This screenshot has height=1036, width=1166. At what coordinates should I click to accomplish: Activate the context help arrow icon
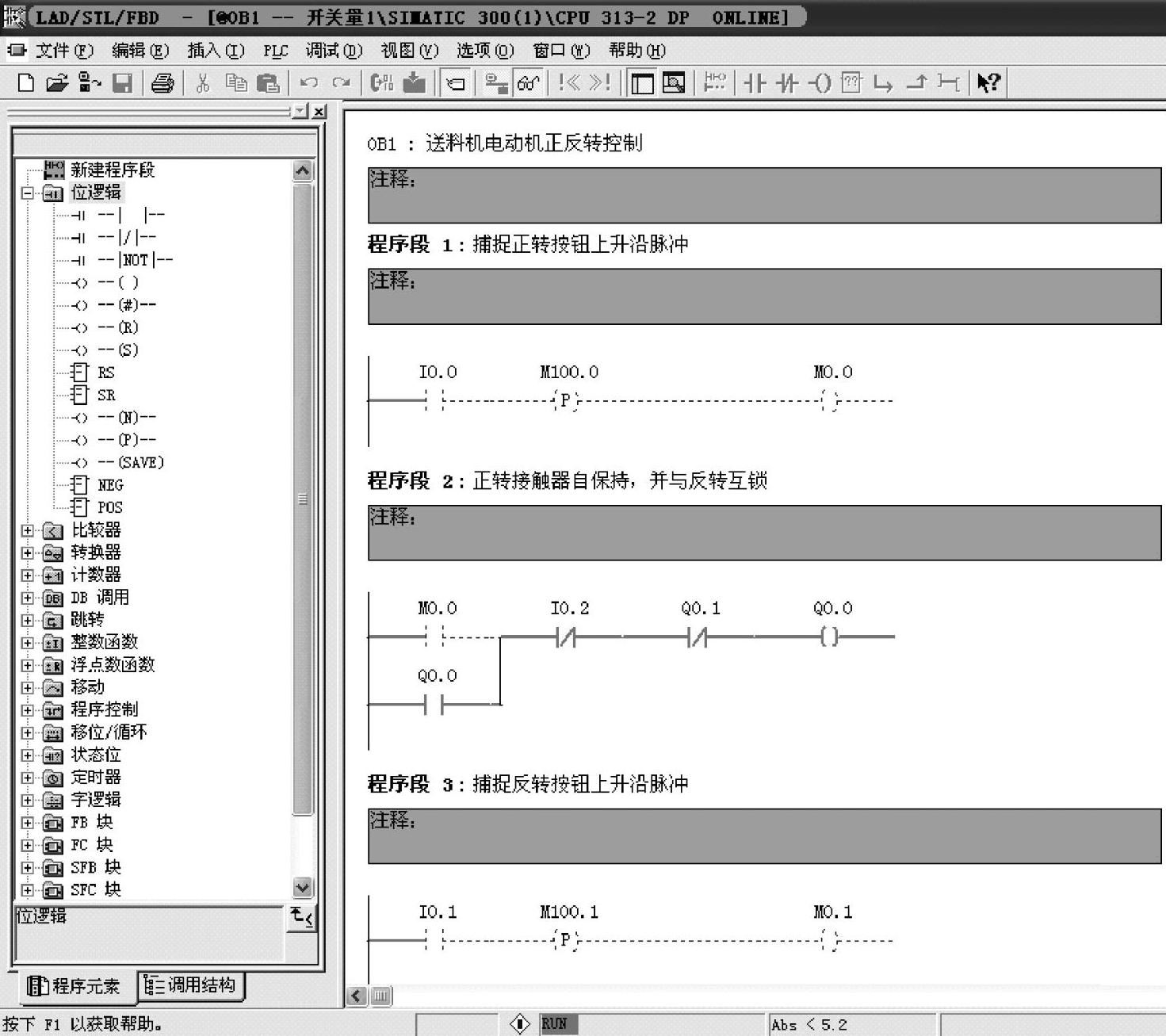[x=988, y=82]
